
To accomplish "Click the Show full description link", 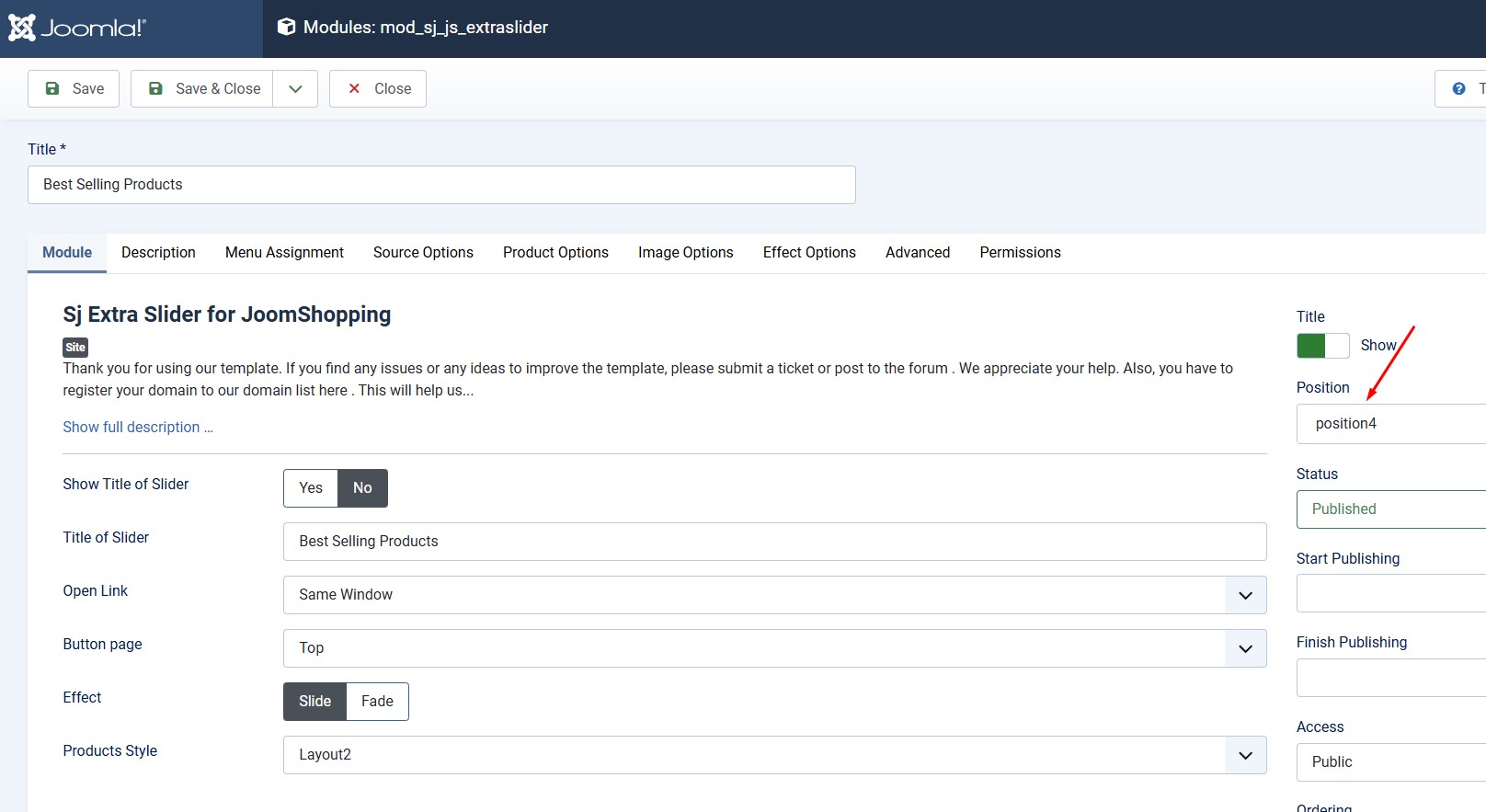I will click(x=138, y=427).
